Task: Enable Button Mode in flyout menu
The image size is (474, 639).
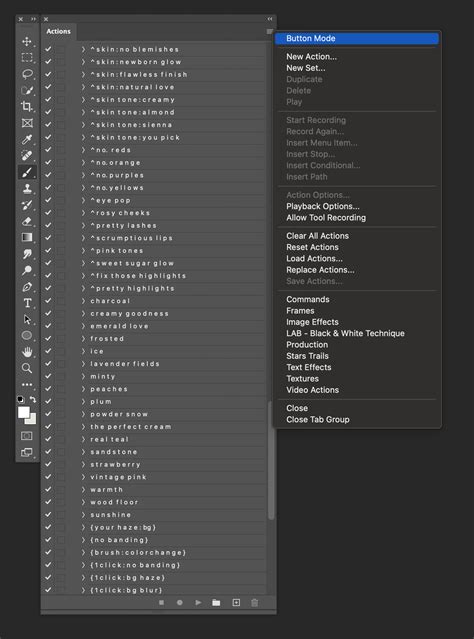Action: pos(357,38)
